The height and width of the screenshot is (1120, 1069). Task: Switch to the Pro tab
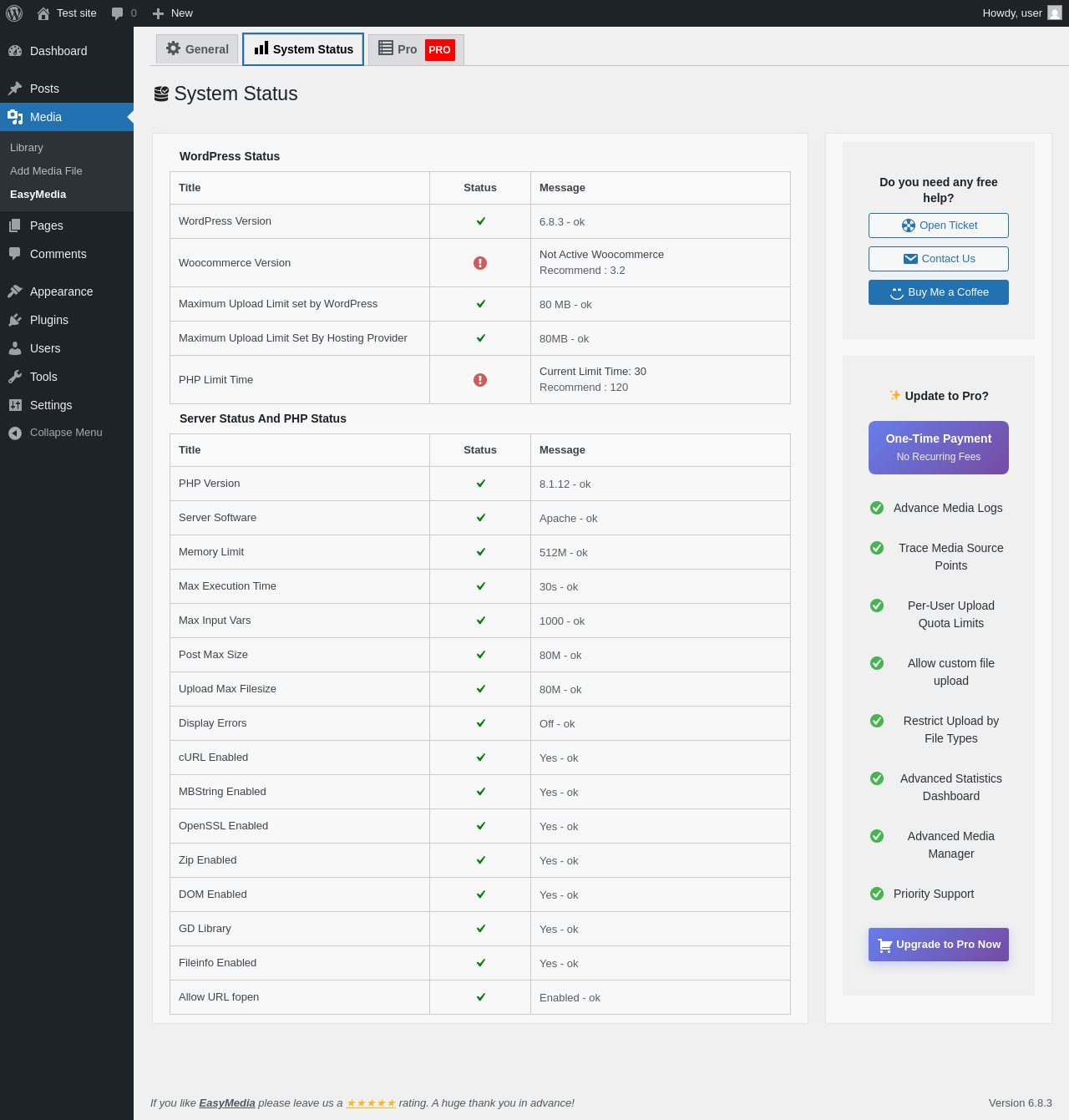coord(415,49)
